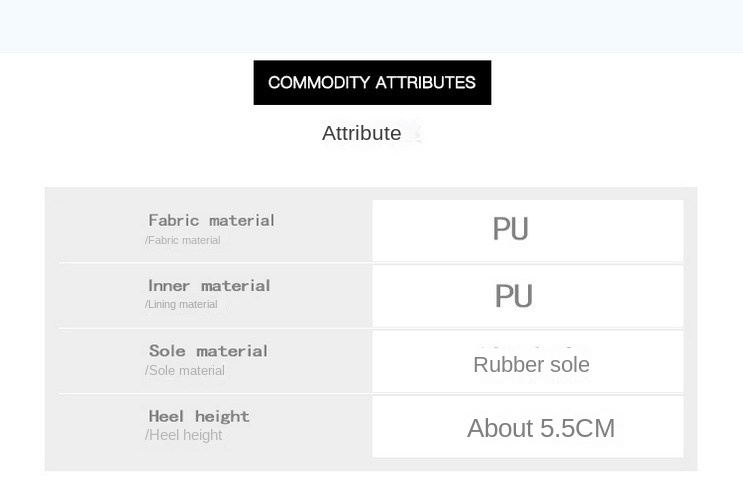
Task: Click PU value in Fabric material row
Action: (x=510, y=229)
